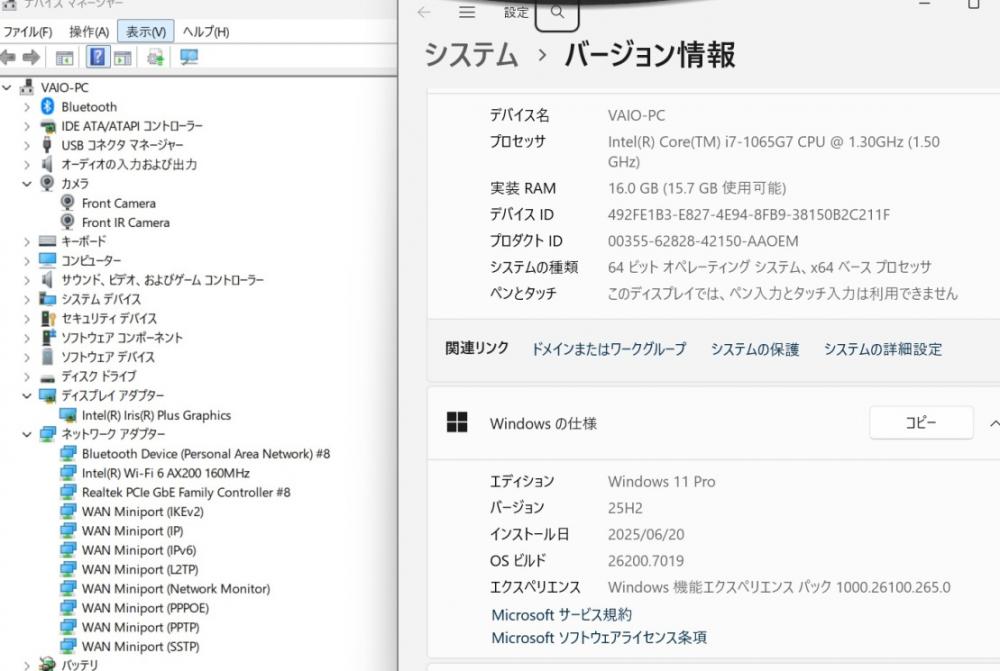Click the USB コネクタ マネージャー icon
The image size is (1000, 671).
[x=47, y=145]
